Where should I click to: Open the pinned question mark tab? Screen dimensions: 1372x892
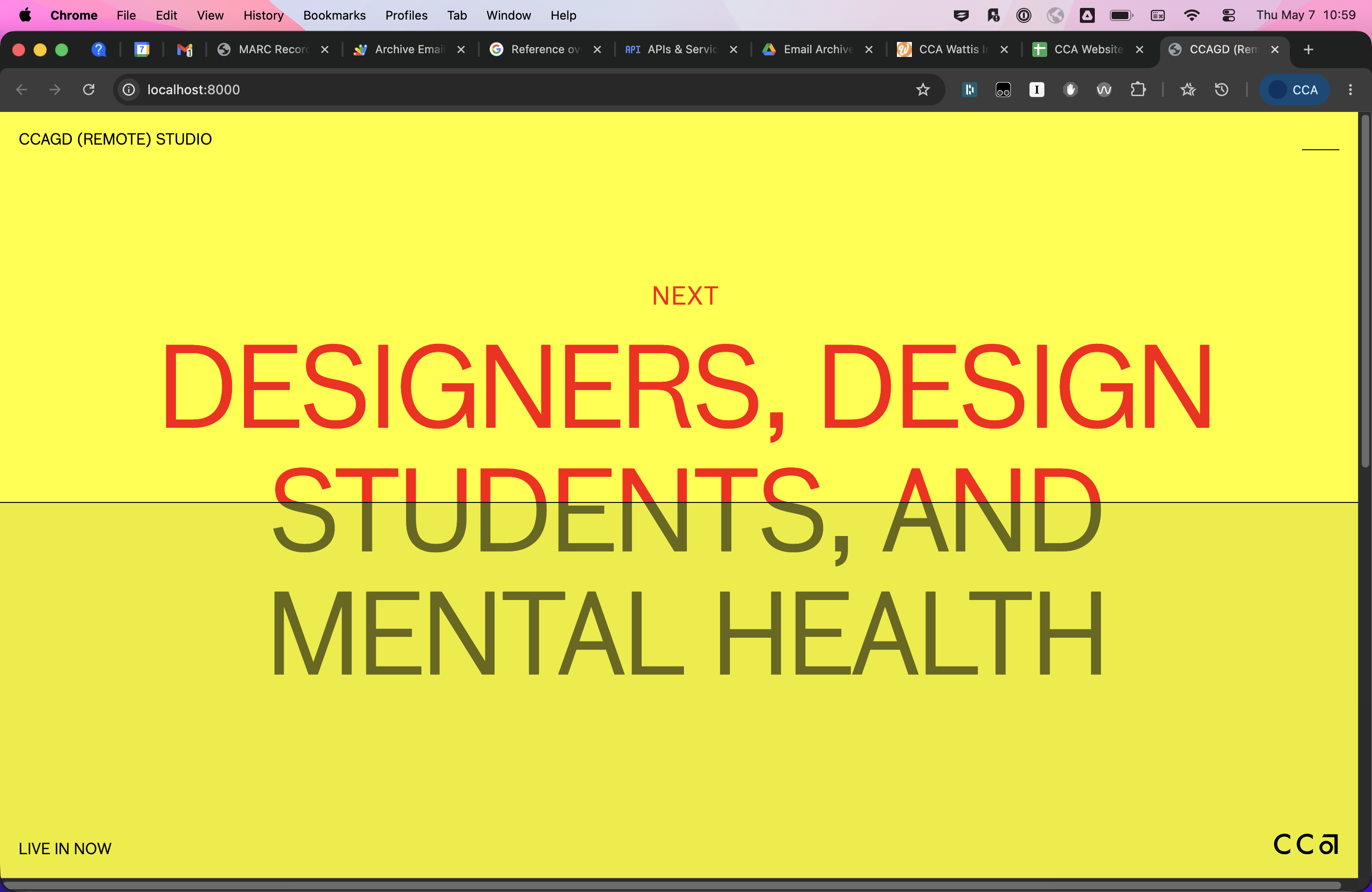point(99,49)
